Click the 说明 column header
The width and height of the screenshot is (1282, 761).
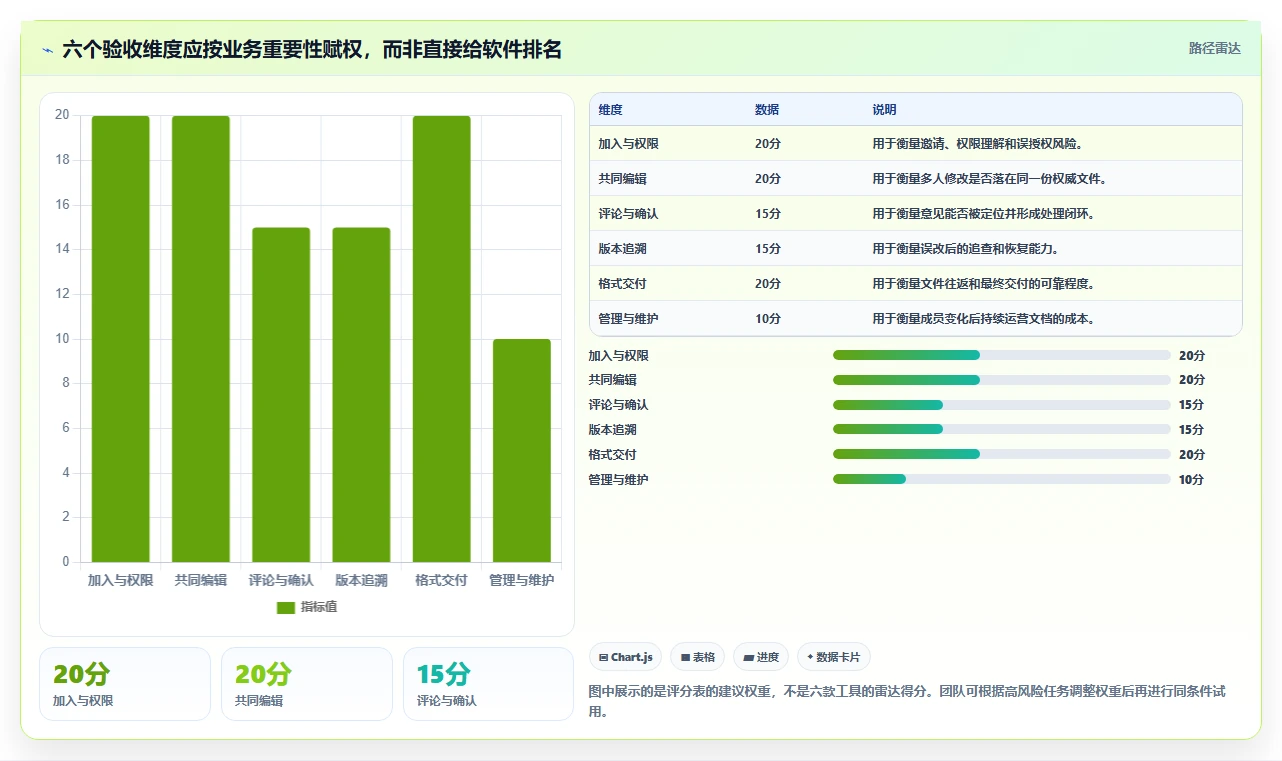pyautogui.click(x=884, y=110)
